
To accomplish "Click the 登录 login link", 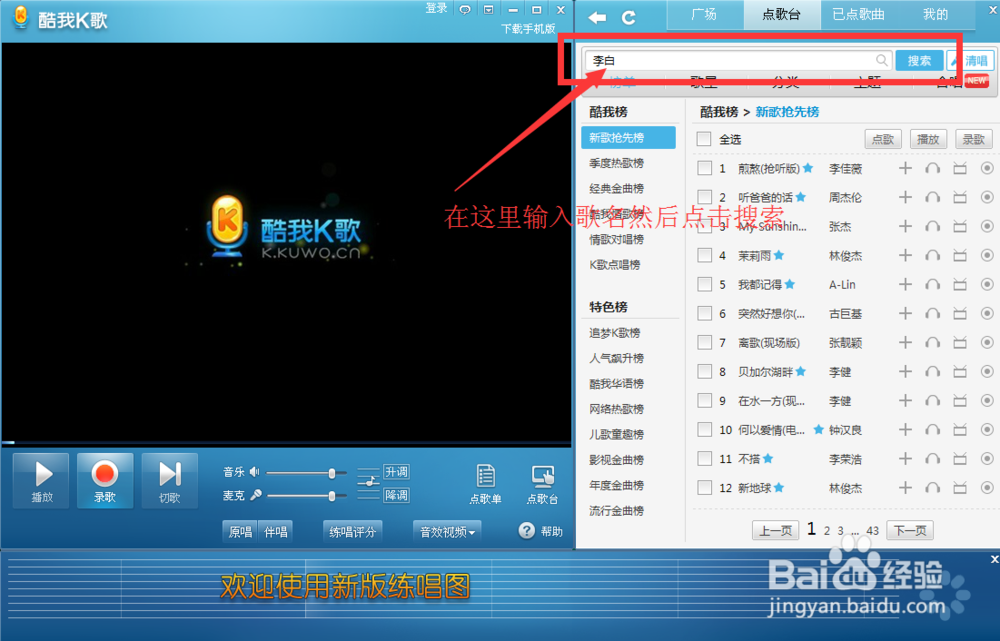I will pos(436,9).
